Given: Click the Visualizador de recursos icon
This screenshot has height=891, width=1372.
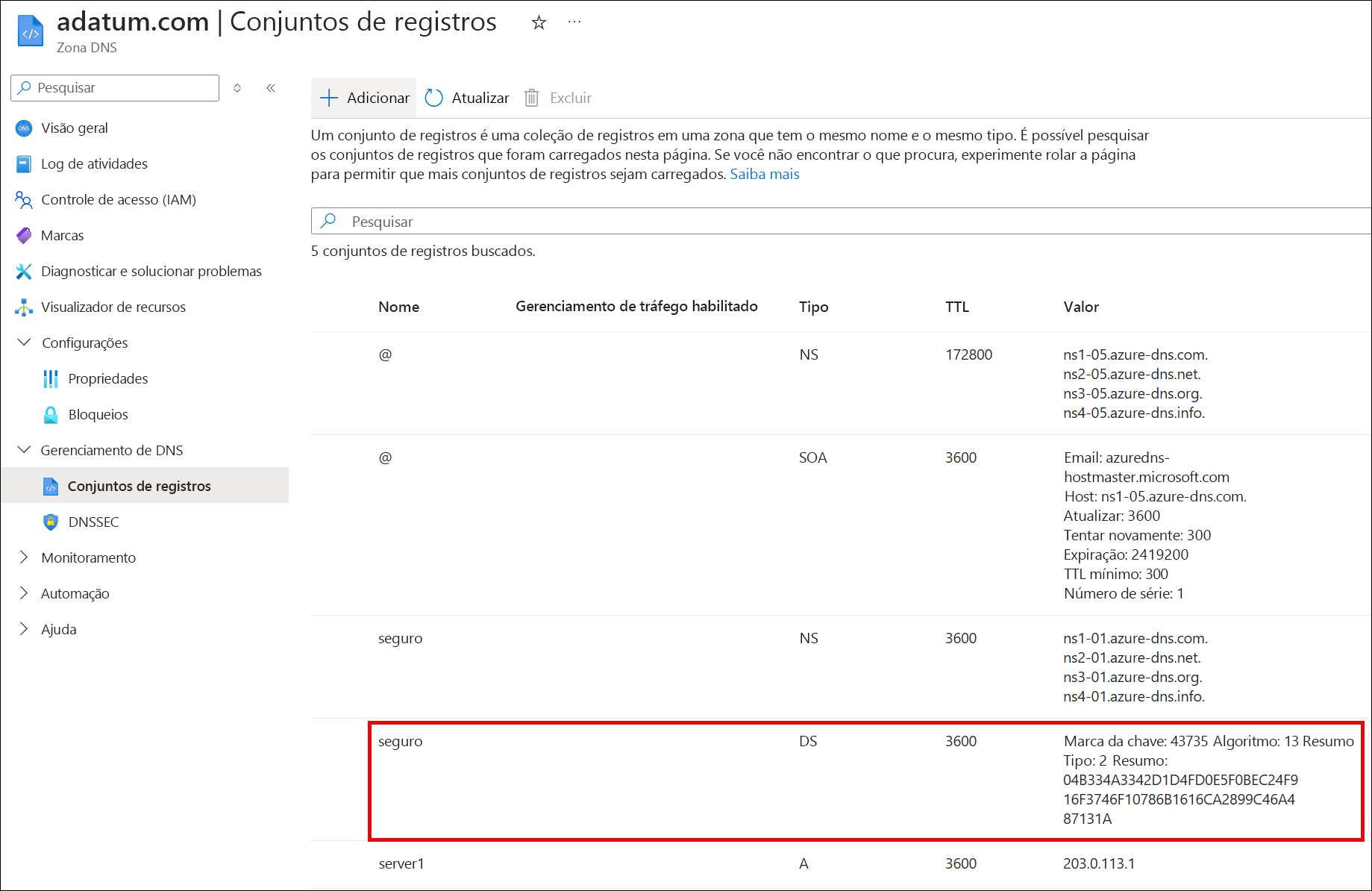Looking at the screenshot, I should pos(24,307).
